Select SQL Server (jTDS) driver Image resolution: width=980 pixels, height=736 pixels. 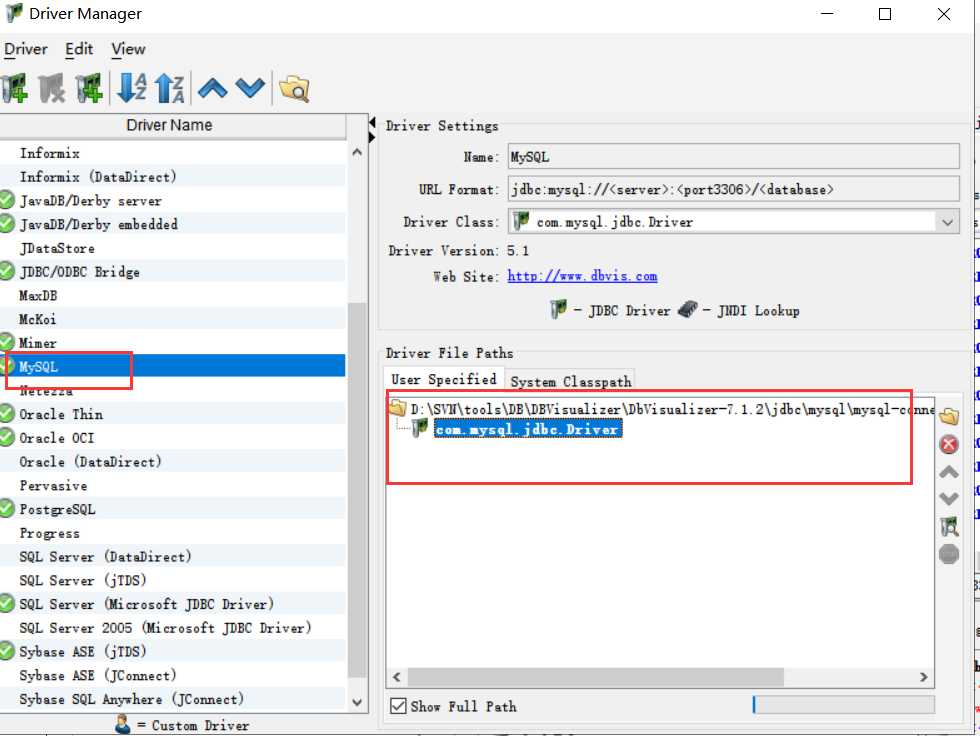172,580
